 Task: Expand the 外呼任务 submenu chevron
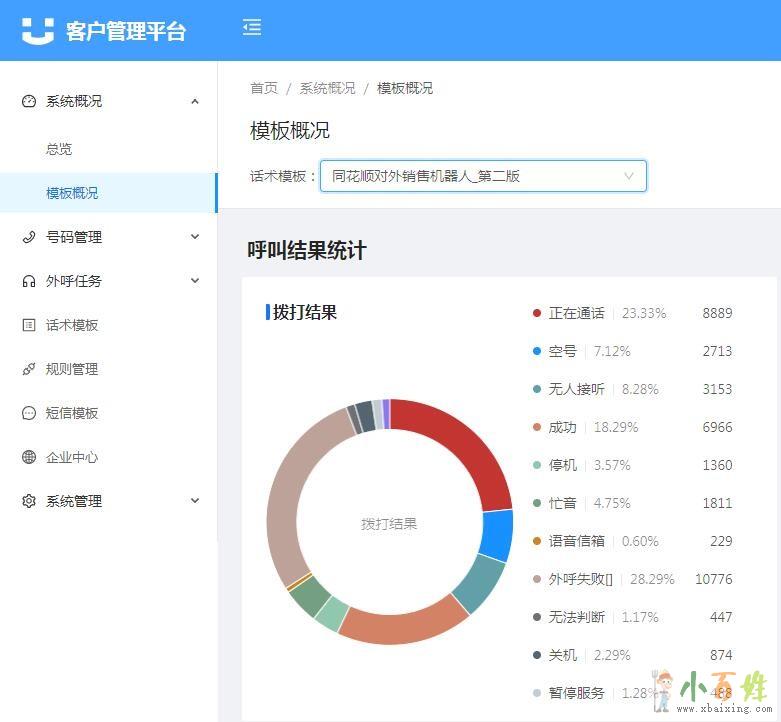195,281
